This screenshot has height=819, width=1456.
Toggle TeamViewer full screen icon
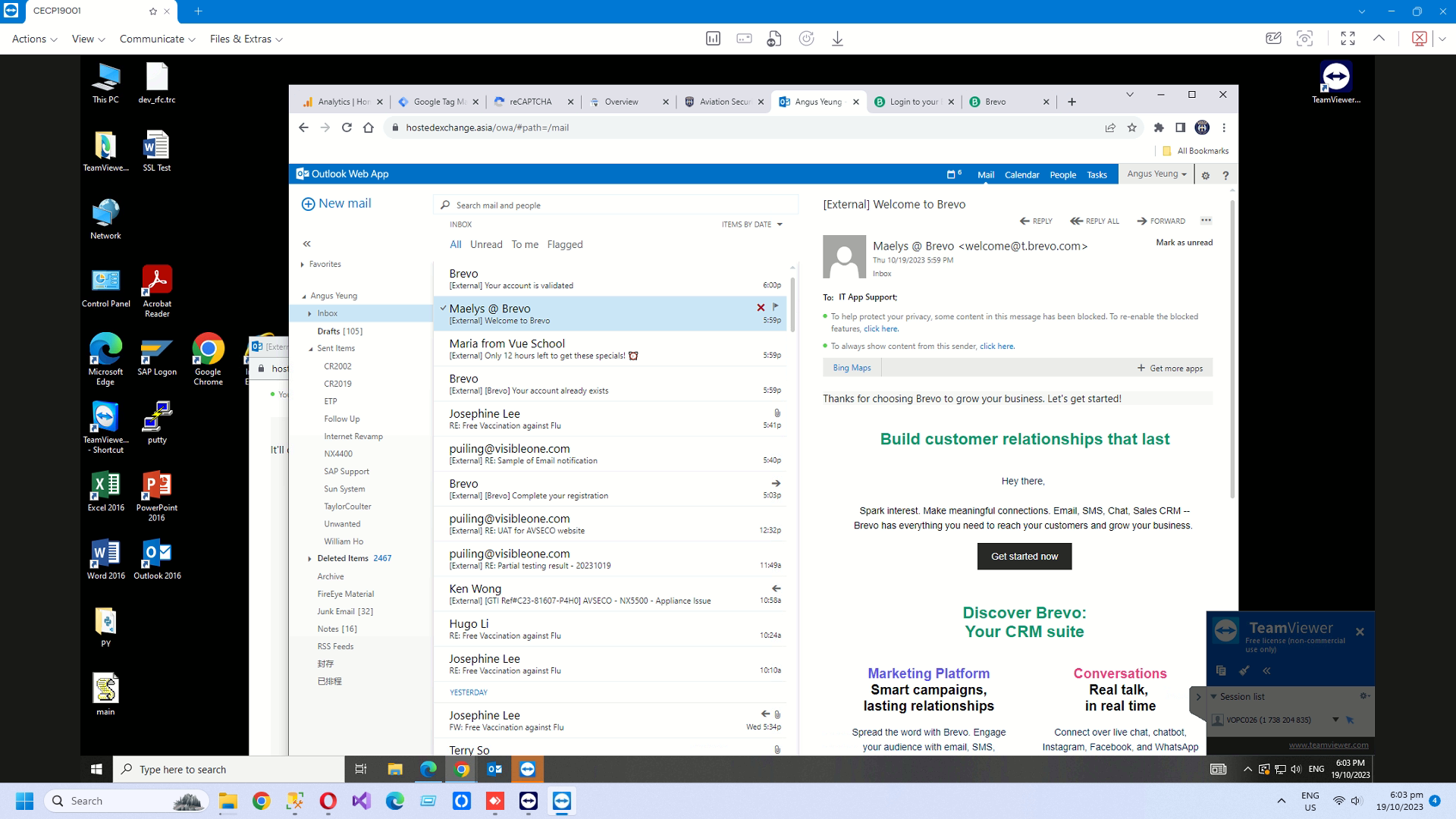(1348, 39)
